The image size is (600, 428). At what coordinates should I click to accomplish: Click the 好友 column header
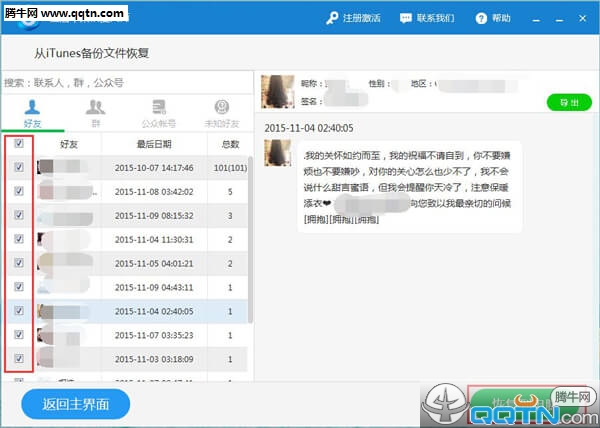(x=69, y=144)
